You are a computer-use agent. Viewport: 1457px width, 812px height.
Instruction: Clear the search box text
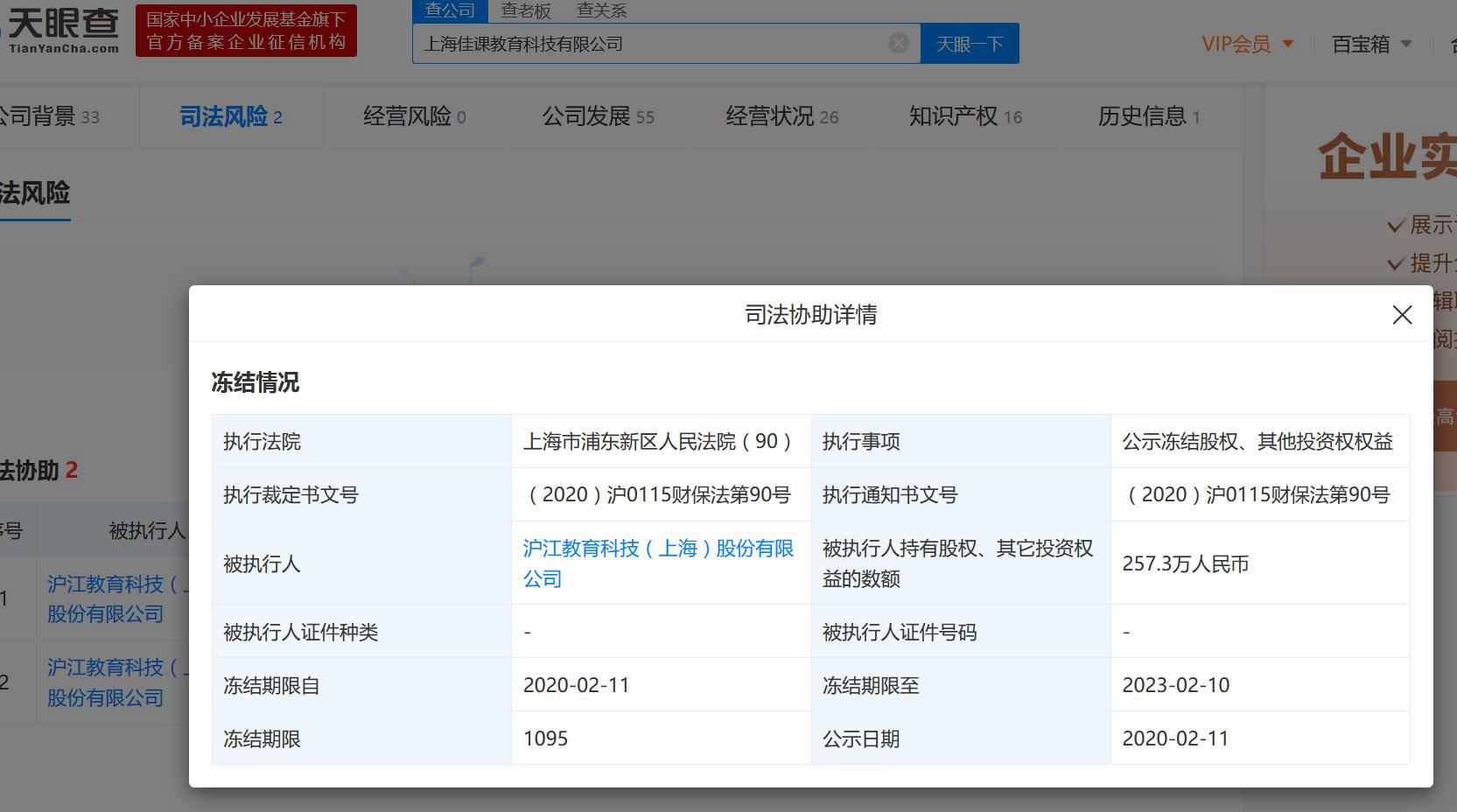point(899,43)
